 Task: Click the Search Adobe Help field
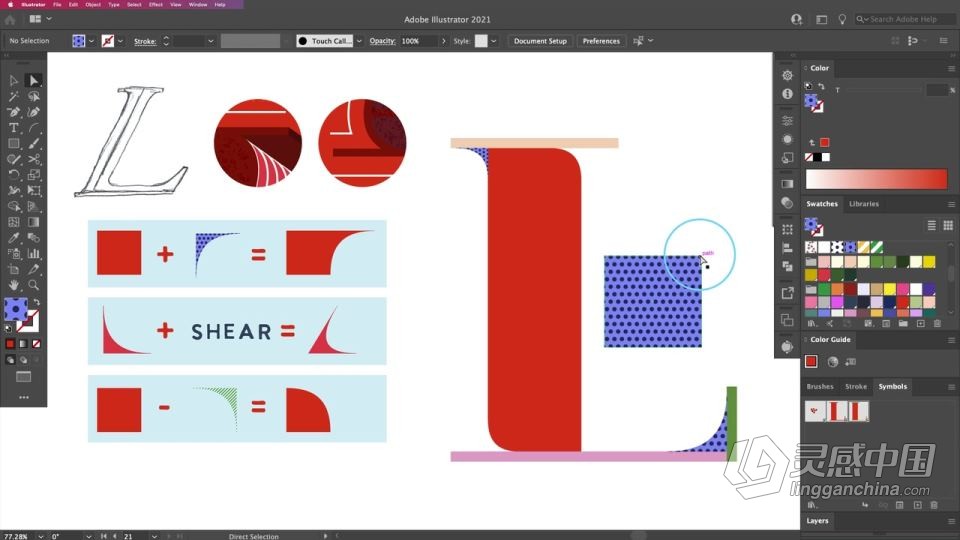(905, 19)
